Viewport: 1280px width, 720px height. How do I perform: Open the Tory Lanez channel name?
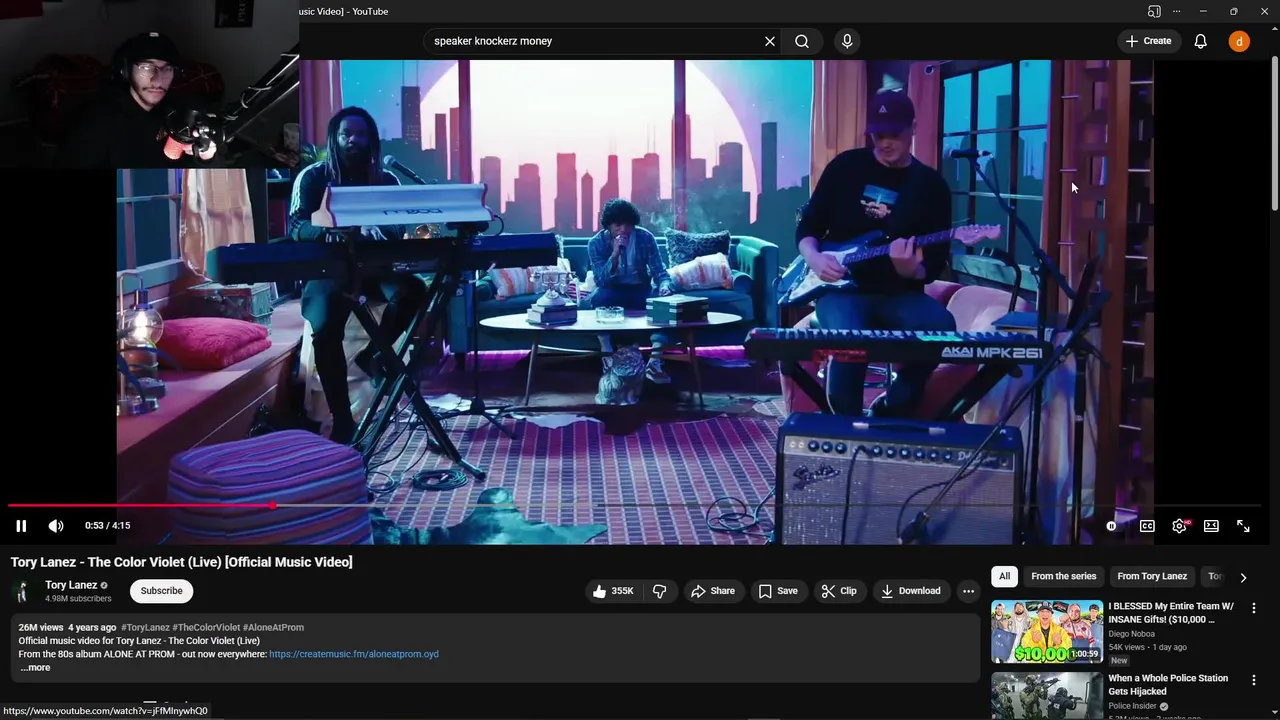coord(71,585)
